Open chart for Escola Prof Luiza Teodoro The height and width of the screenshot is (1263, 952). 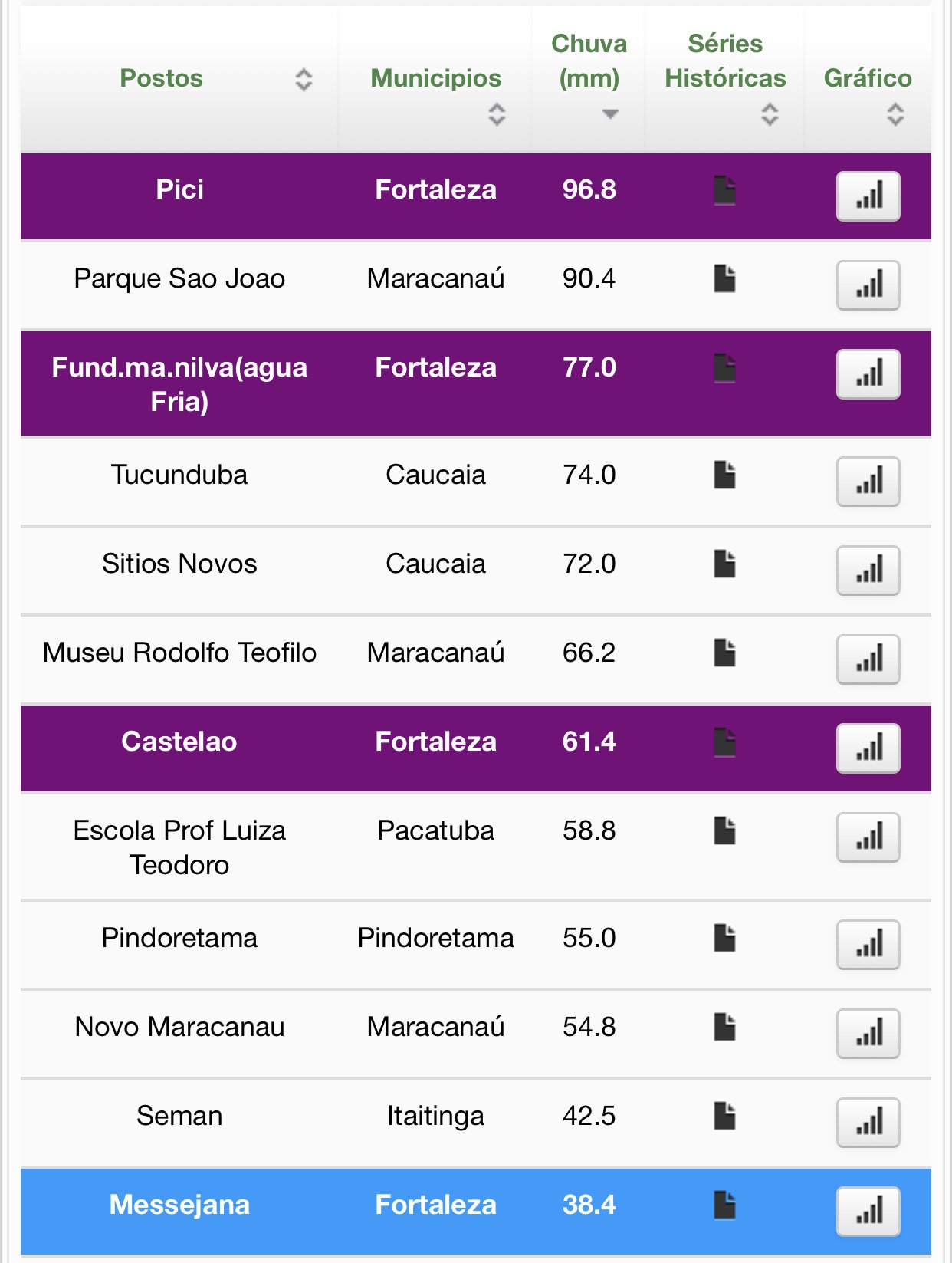pyautogui.click(x=868, y=837)
